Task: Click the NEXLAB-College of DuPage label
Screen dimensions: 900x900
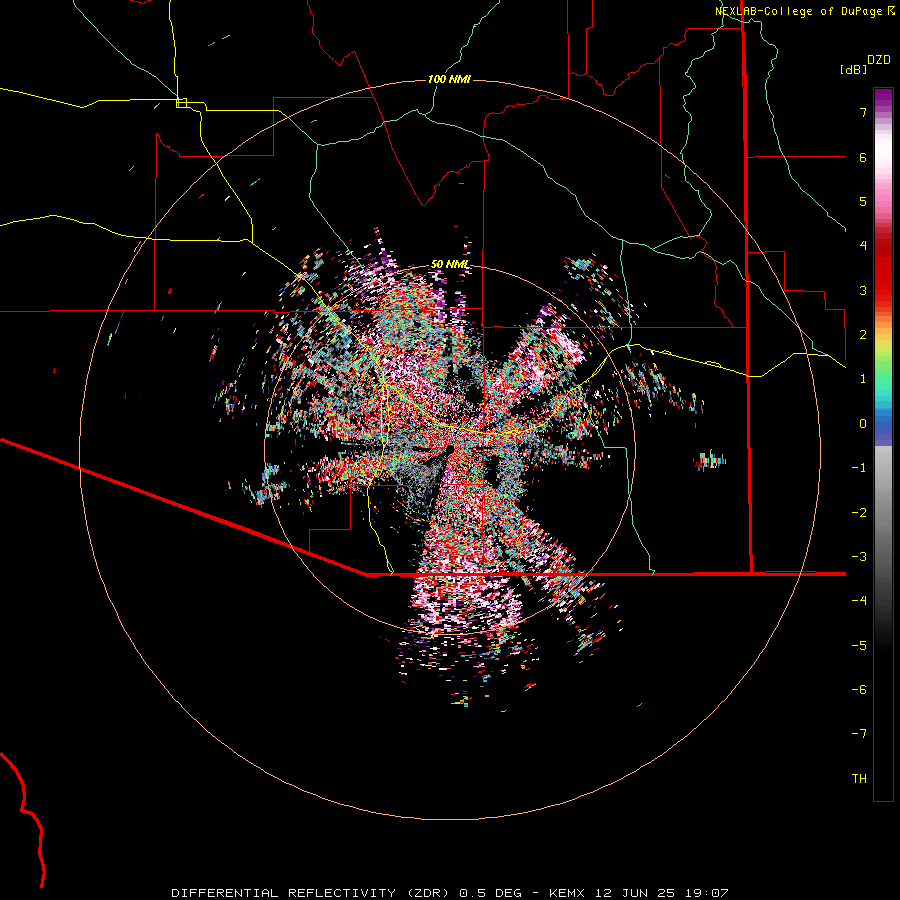Action: pyautogui.click(x=805, y=11)
